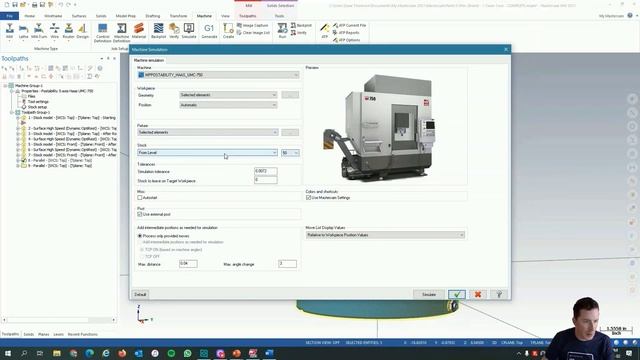Select the Lathe machine type icon
The width and height of the screenshot is (640, 360).
[24, 31]
